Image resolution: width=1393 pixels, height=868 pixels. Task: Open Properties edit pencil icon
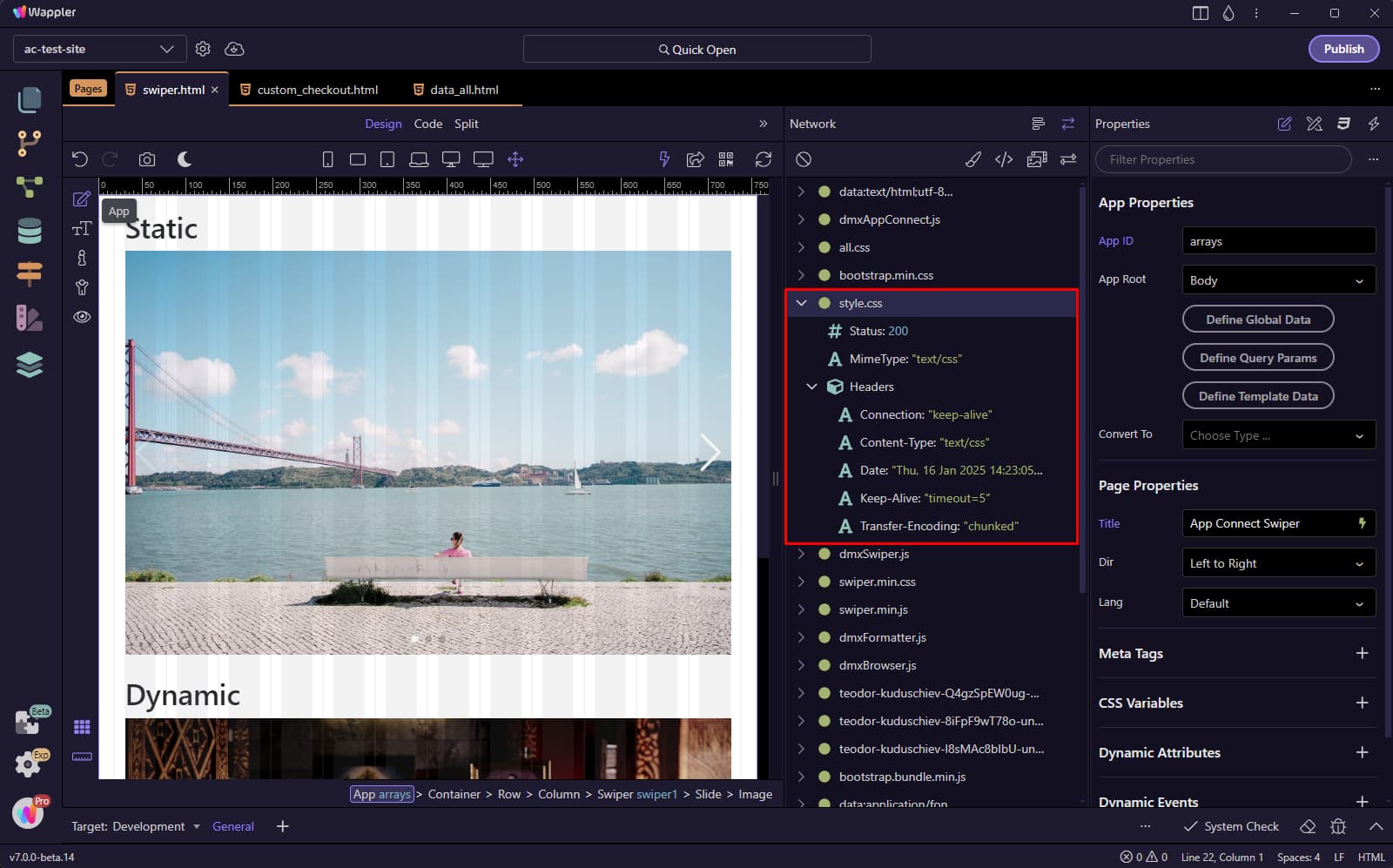click(x=1284, y=124)
